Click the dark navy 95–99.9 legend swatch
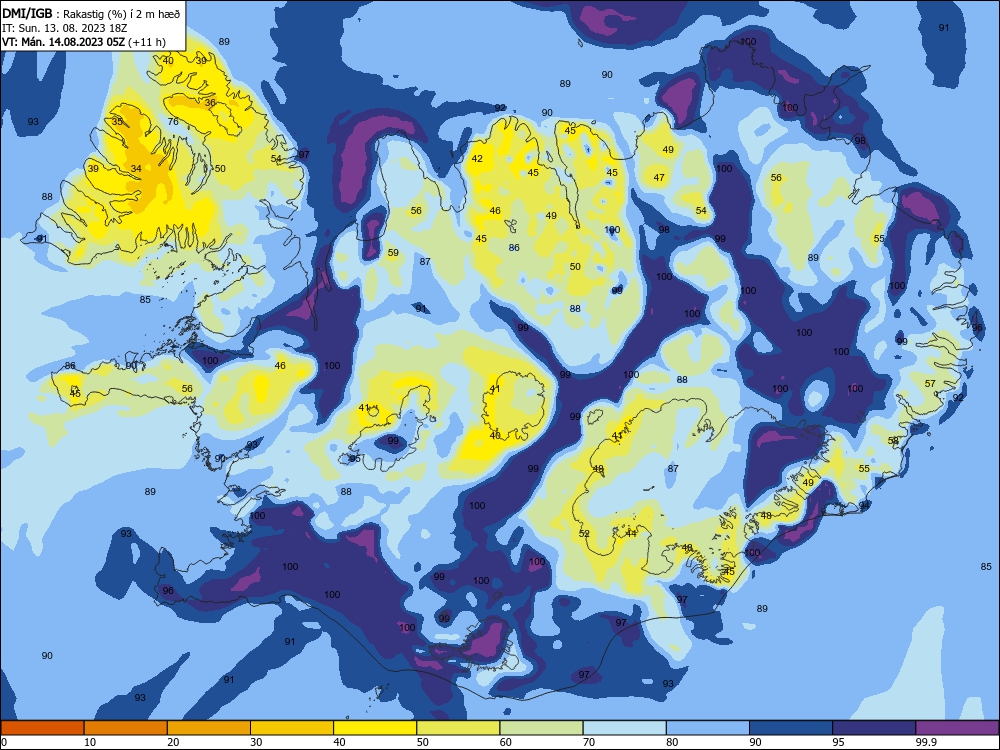Viewport: 1000px width, 750px height. pos(874,728)
